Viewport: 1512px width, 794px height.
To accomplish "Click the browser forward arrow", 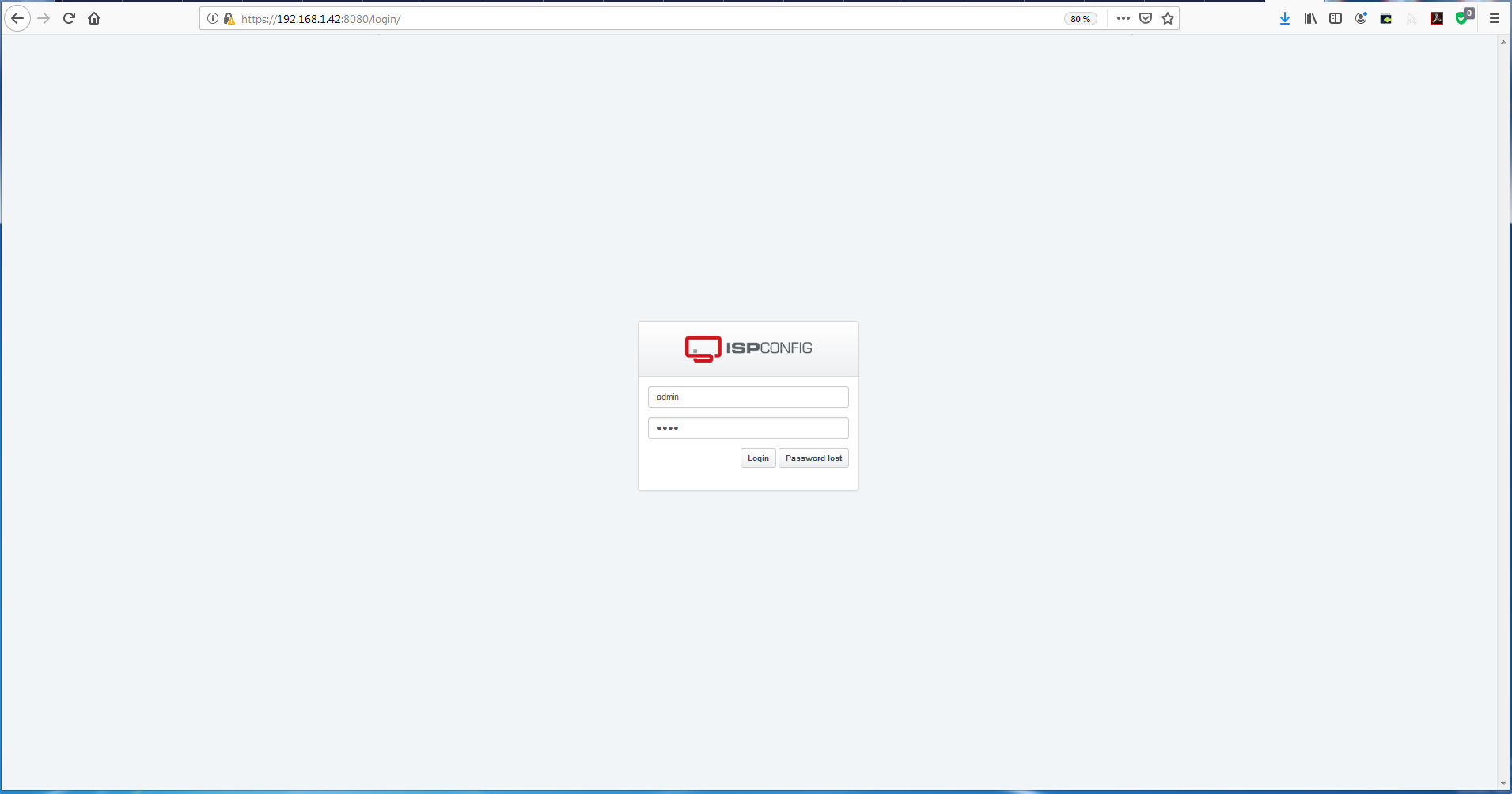I will pos(44,18).
